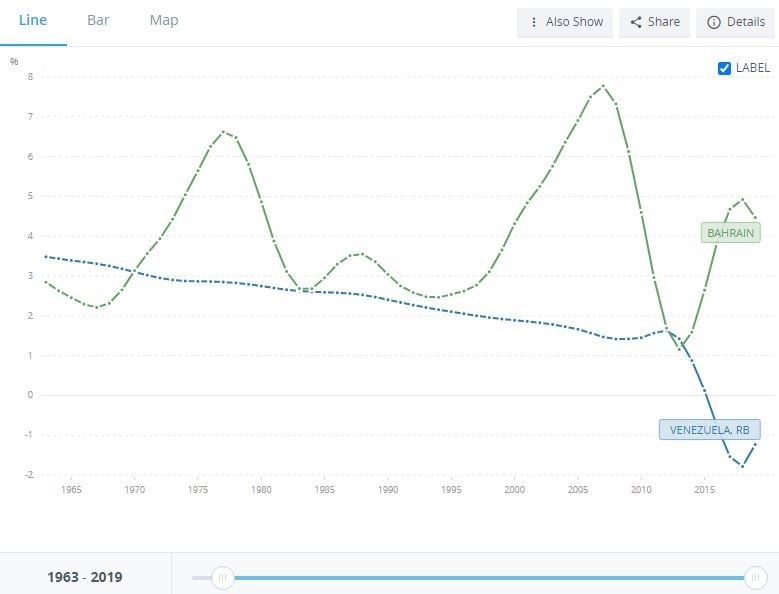Select Venezuela's first data point at 1963

click(46, 257)
